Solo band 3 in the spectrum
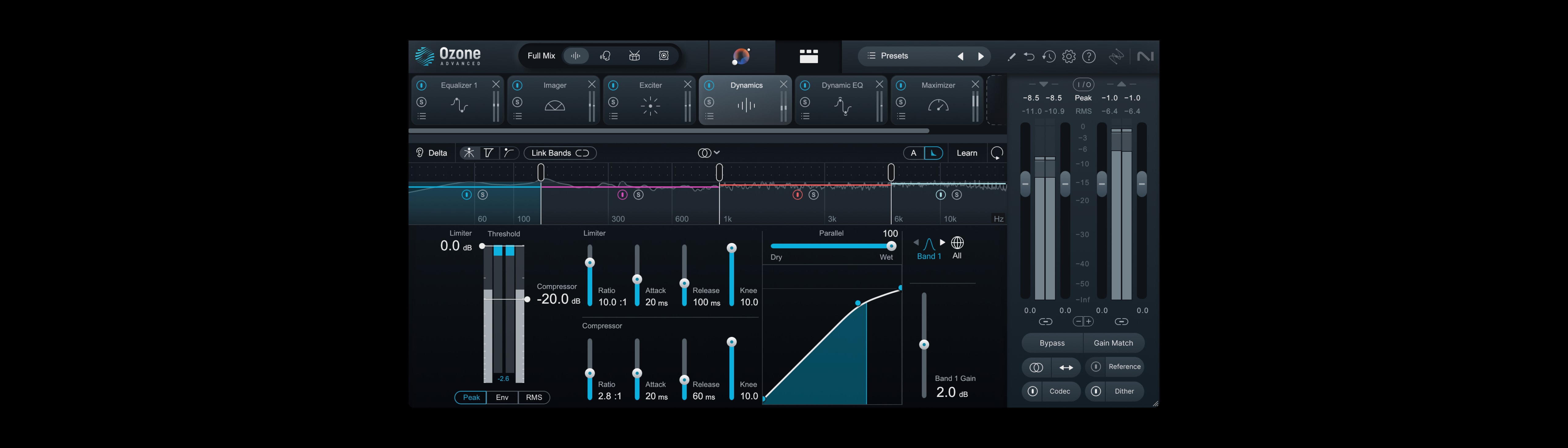 pos(814,195)
